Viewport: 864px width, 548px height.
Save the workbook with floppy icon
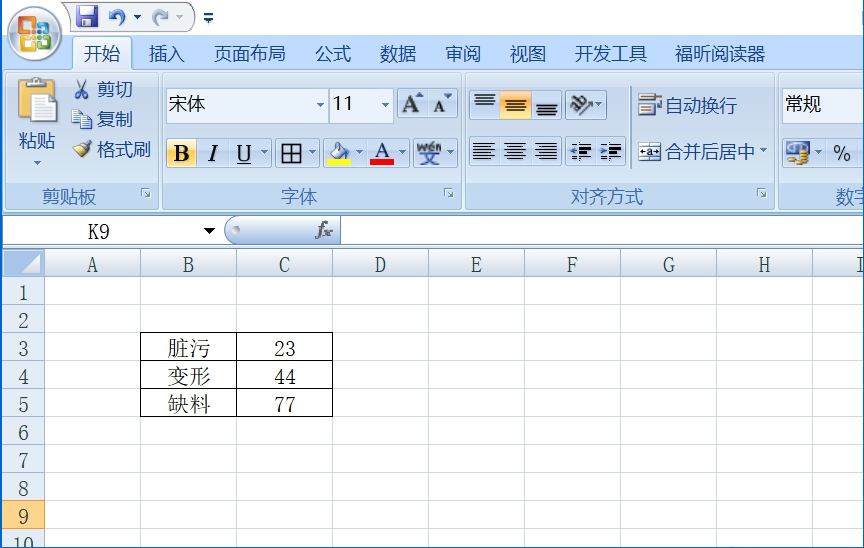[87, 17]
